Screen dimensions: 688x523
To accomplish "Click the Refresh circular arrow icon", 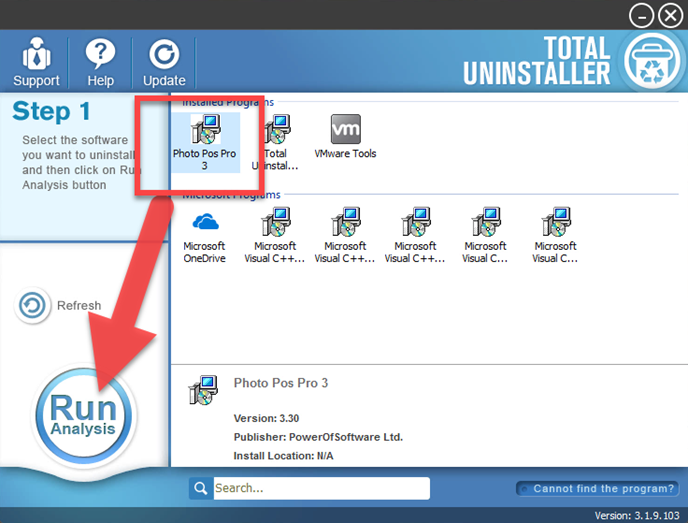I will point(32,305).
